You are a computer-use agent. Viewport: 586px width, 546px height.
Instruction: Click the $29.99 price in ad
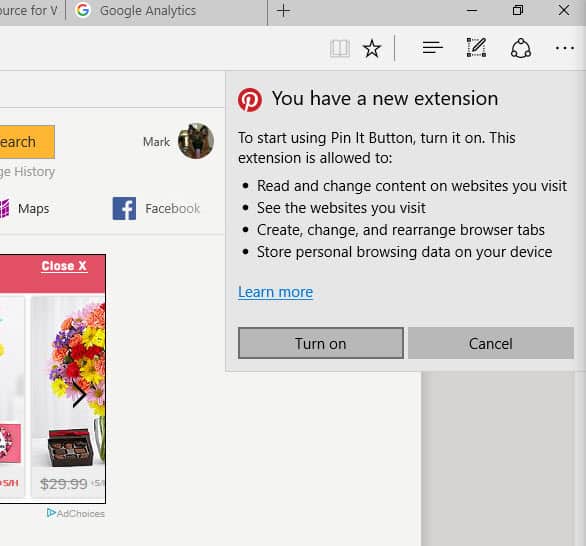coord(64,484)
